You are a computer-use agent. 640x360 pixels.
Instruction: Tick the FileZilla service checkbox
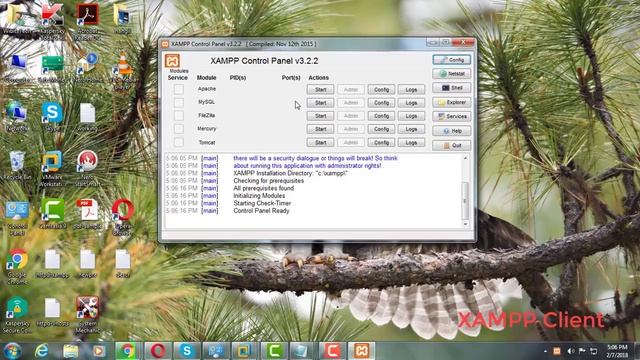(x=178, y=116)
